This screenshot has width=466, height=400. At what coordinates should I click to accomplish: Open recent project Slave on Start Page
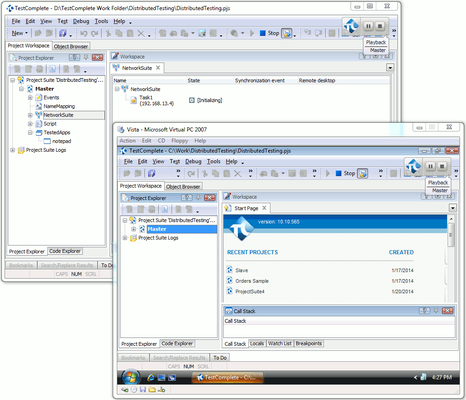point(241,270)
